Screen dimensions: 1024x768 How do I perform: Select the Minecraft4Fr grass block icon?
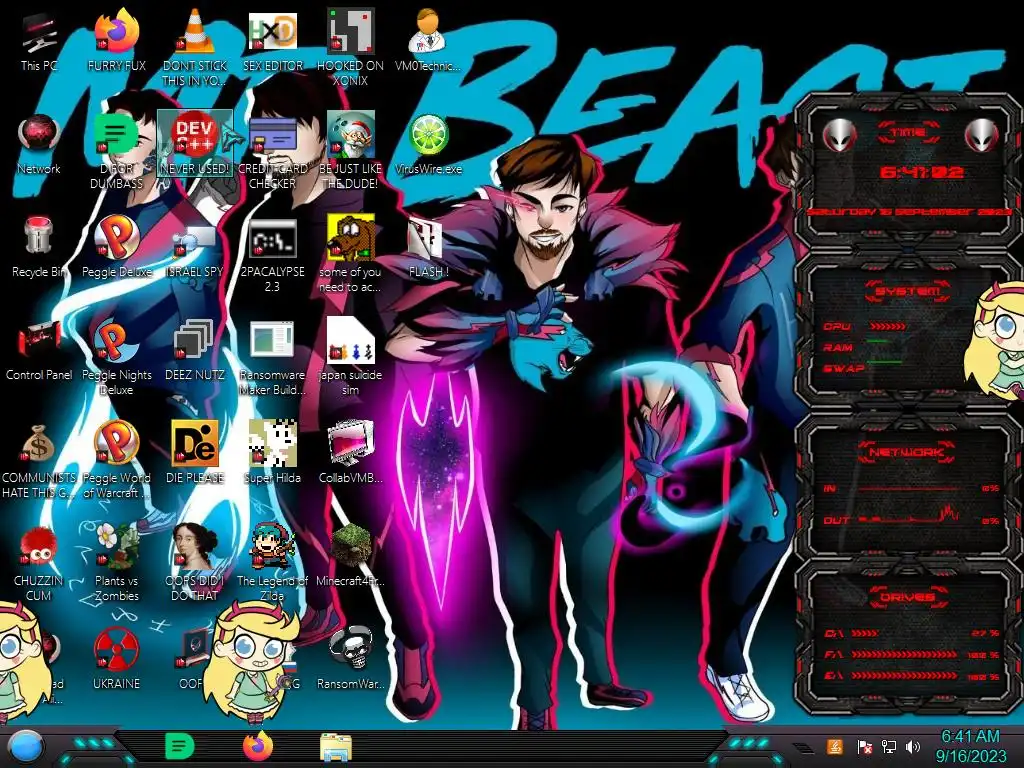351,556
